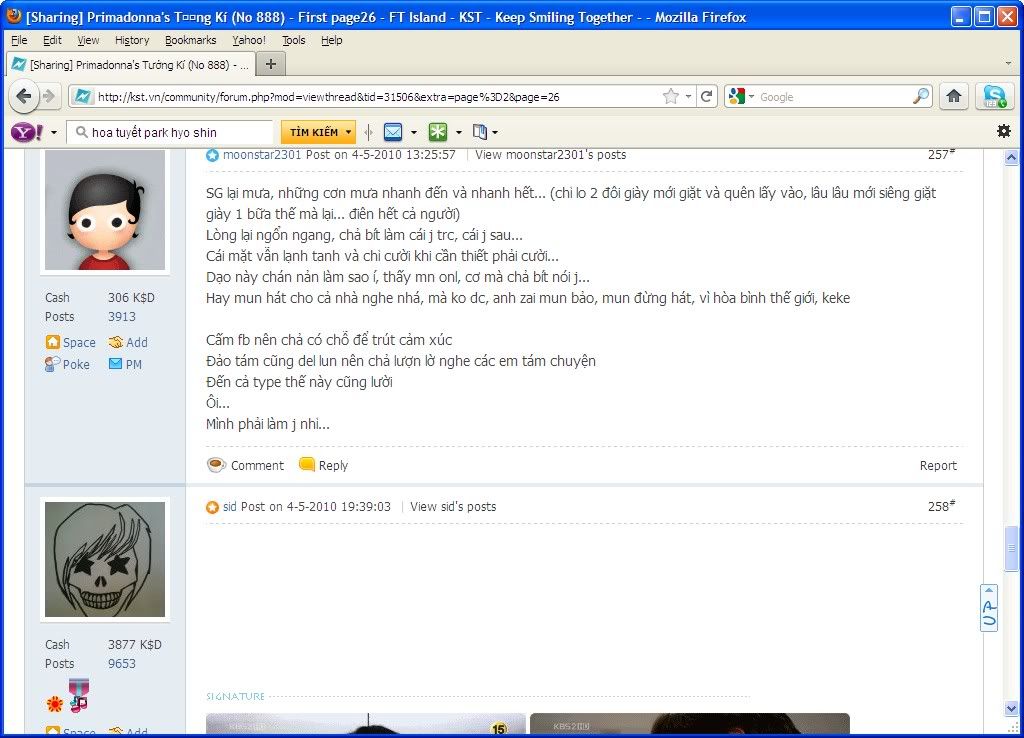Click the green asterisk toolbar icon
The image size is (1024, 738).
438,133
